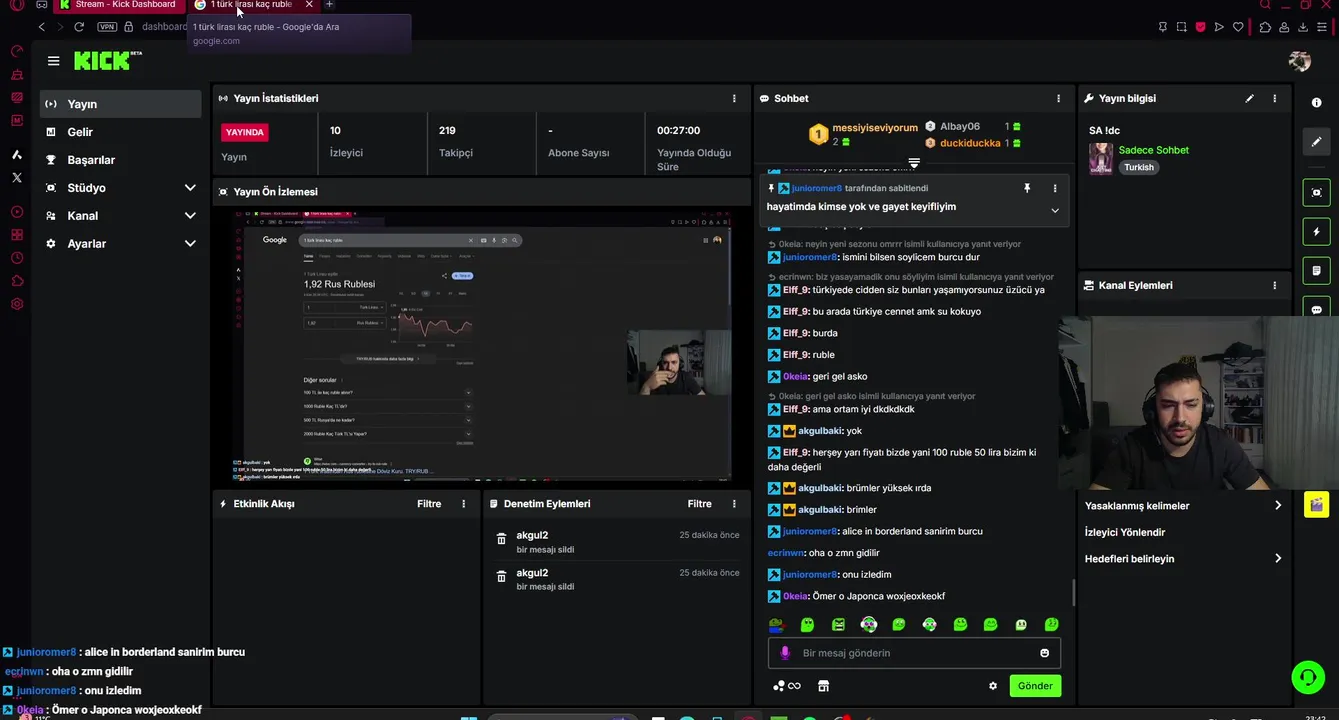
Task: Click the channel points infinity icon
Action: pos(787,686)
